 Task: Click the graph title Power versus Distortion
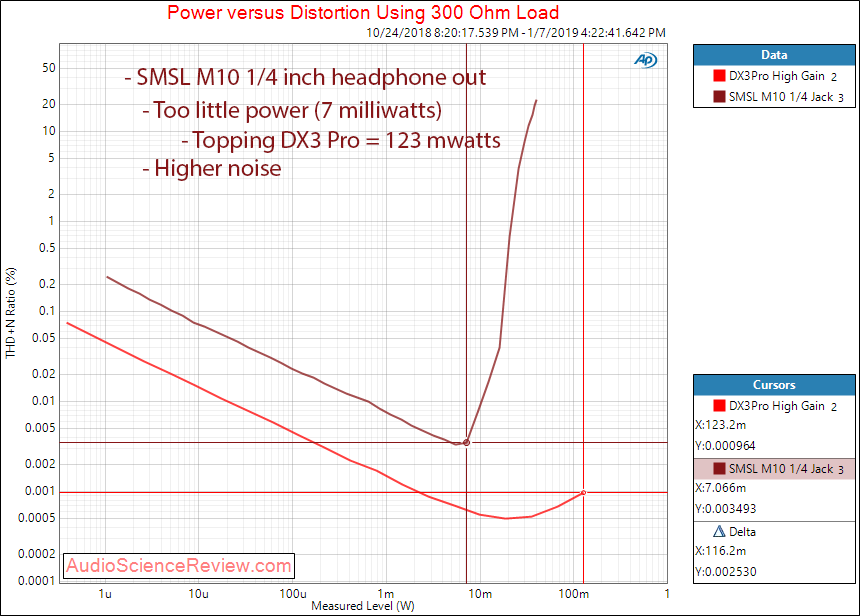tap(363, 12)
